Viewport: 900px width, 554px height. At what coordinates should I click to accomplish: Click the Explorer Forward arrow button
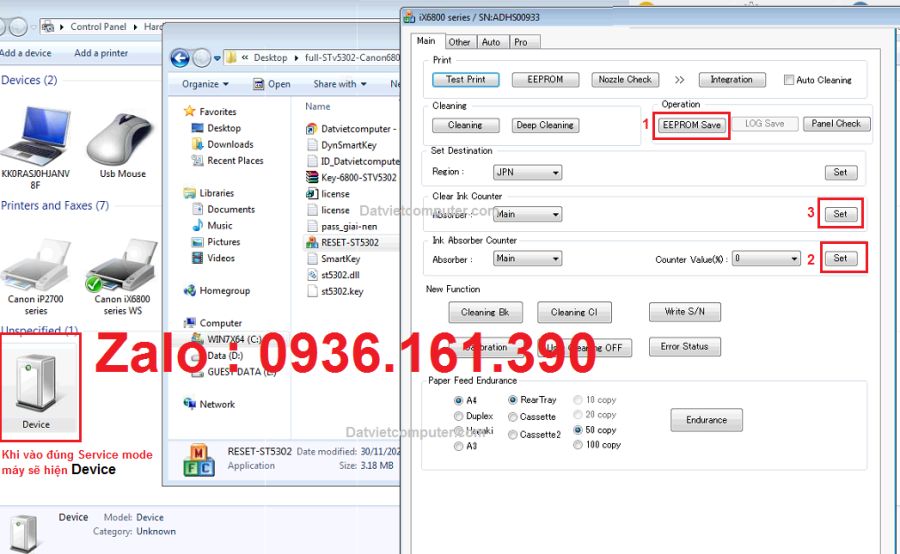pyautogui.click(x=201, y=58)
